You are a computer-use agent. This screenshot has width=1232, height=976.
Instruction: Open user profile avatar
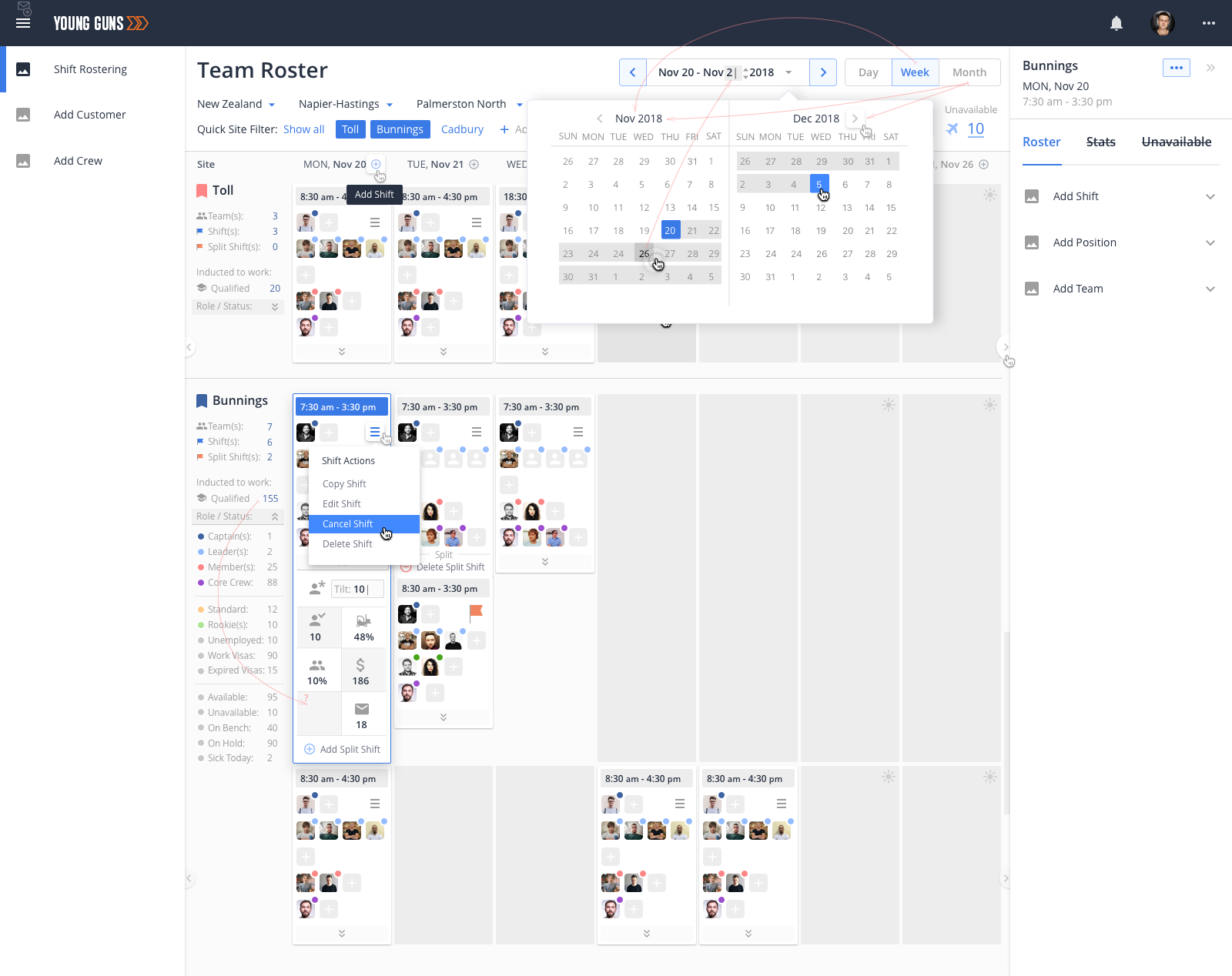1163,23
